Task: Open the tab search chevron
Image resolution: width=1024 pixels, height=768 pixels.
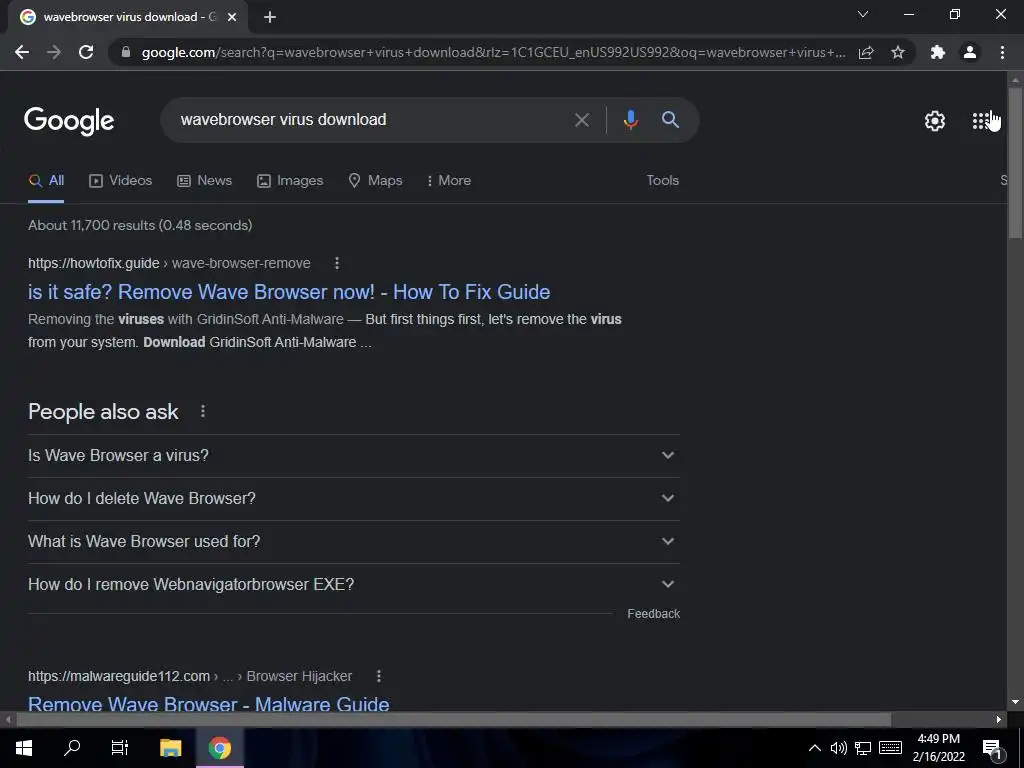Action: [x=863, y=14]
